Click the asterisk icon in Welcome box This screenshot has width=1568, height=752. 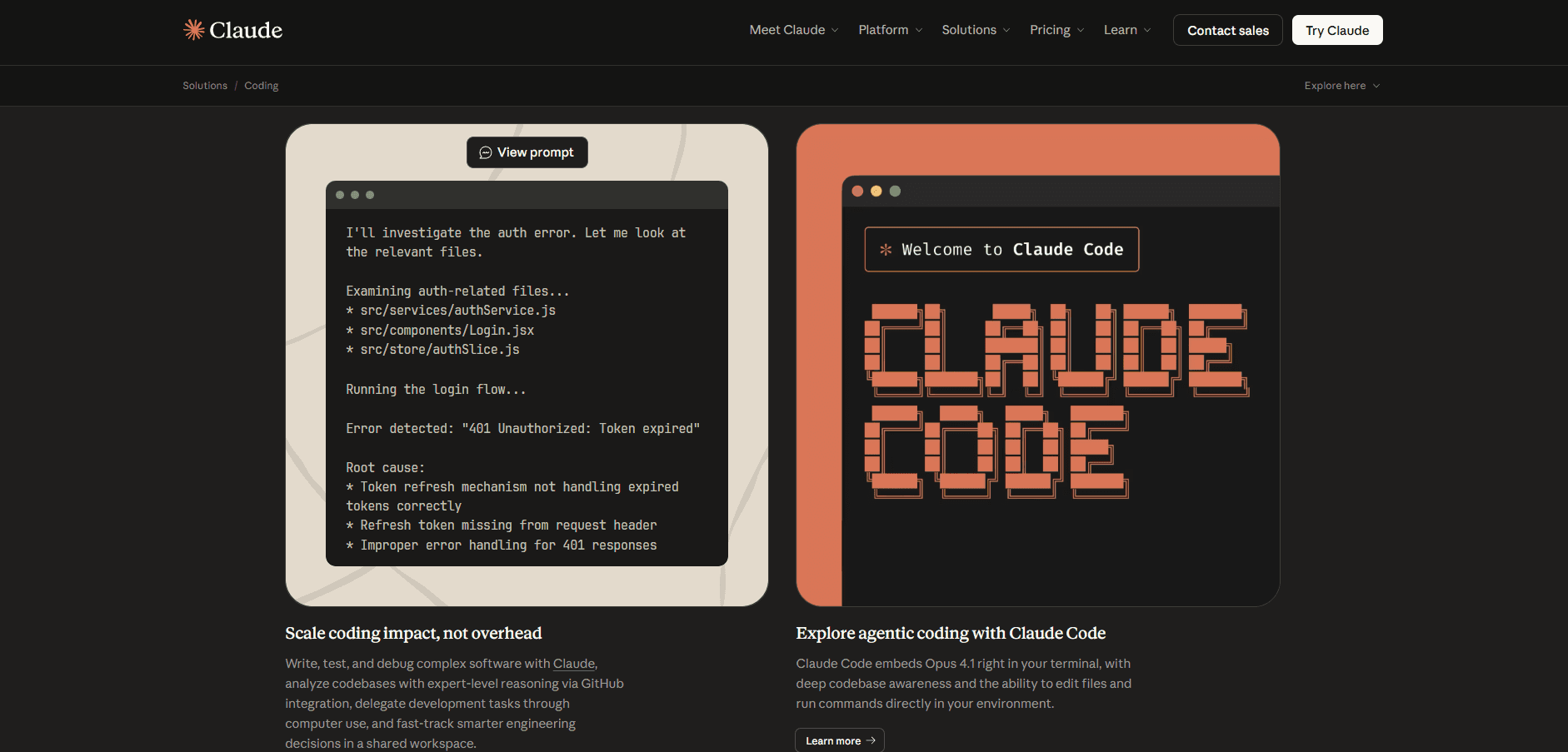pyautogui.click(x=886, y=249)
